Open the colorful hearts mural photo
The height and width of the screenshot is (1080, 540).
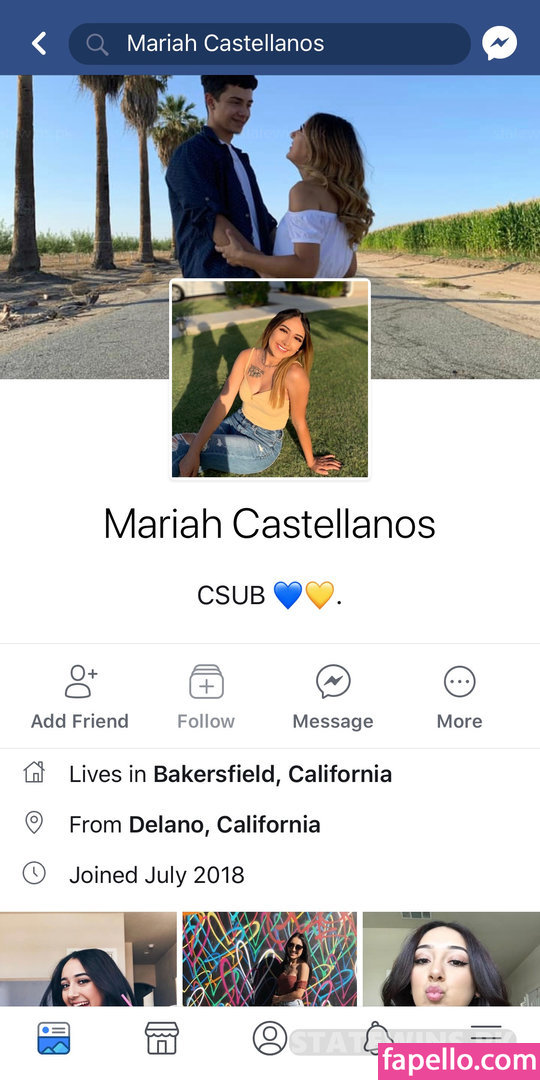click(x=270, y=959)
